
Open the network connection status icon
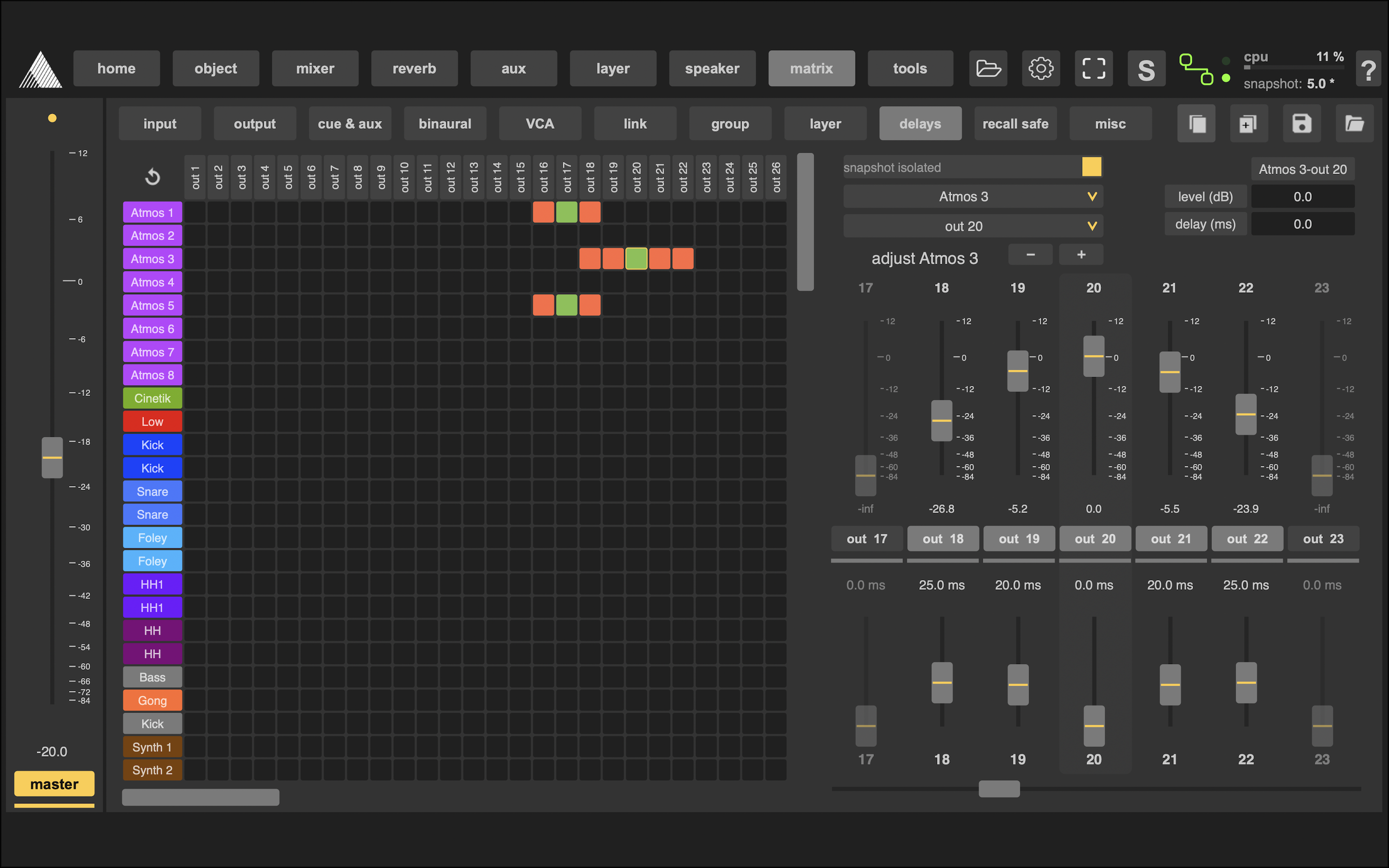[1197, 69]
